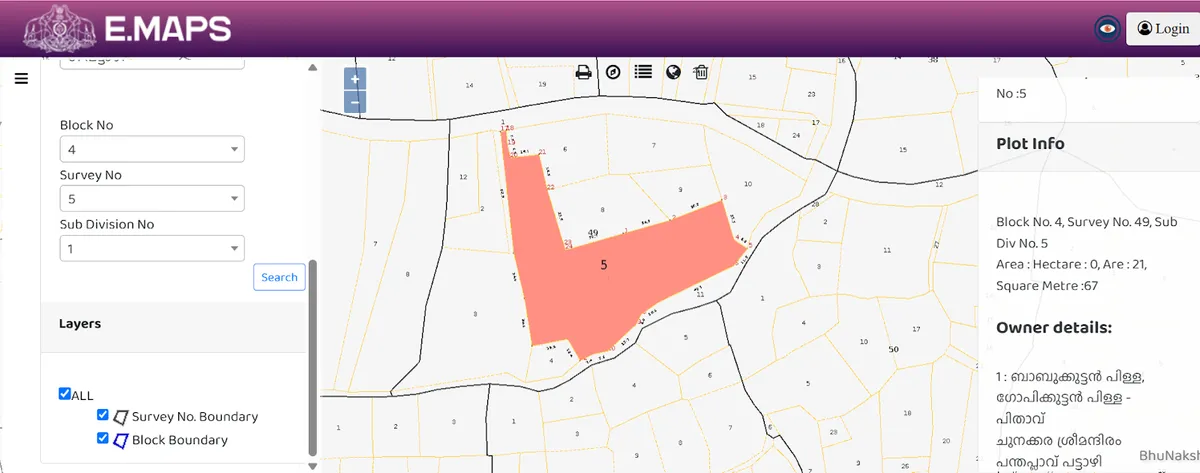The width and height of the screenshot is (1200, 473).
Task: Expand the Survey No dropdown
Action: click(152, 199)
